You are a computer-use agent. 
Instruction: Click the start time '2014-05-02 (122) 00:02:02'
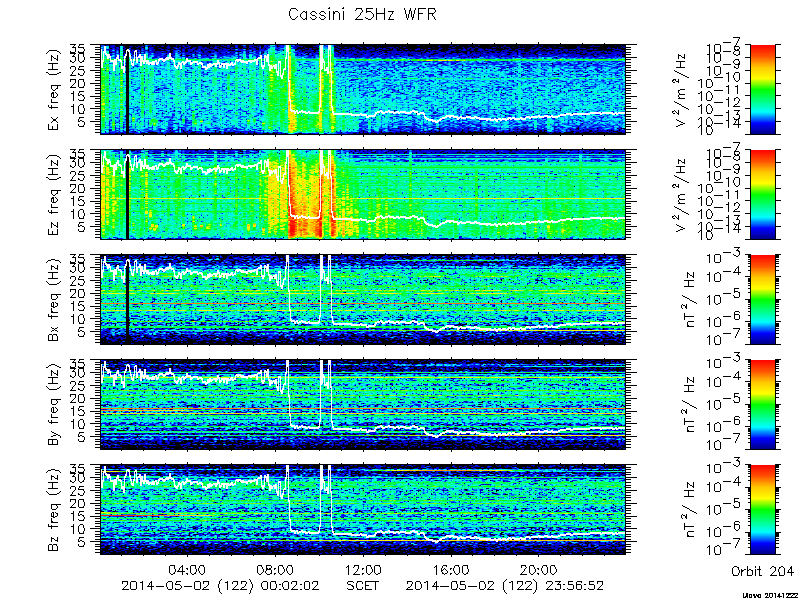click(x=220, y=585)
